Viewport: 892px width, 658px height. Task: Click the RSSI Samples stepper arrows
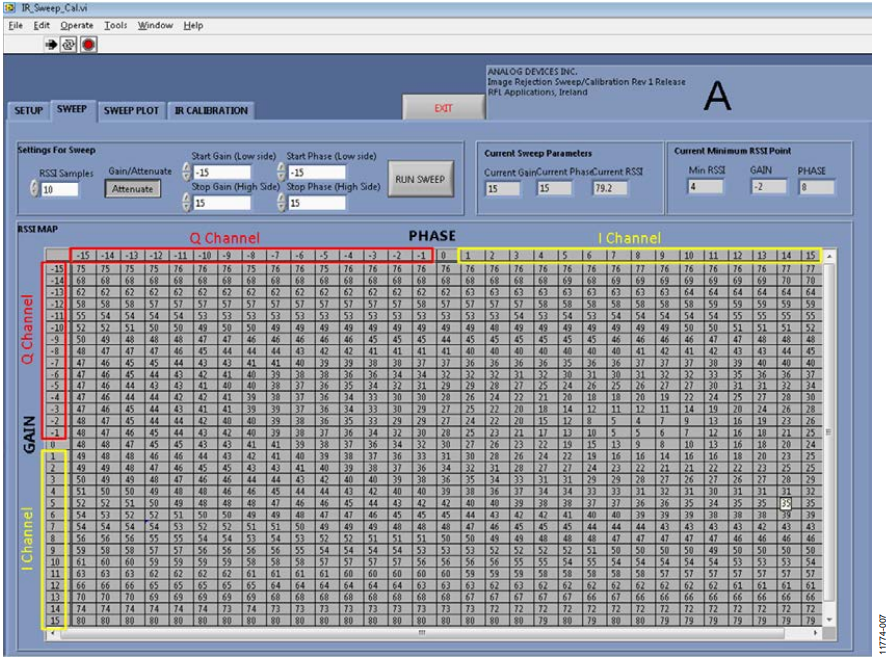pyautogui.click(x=34, y=189)
